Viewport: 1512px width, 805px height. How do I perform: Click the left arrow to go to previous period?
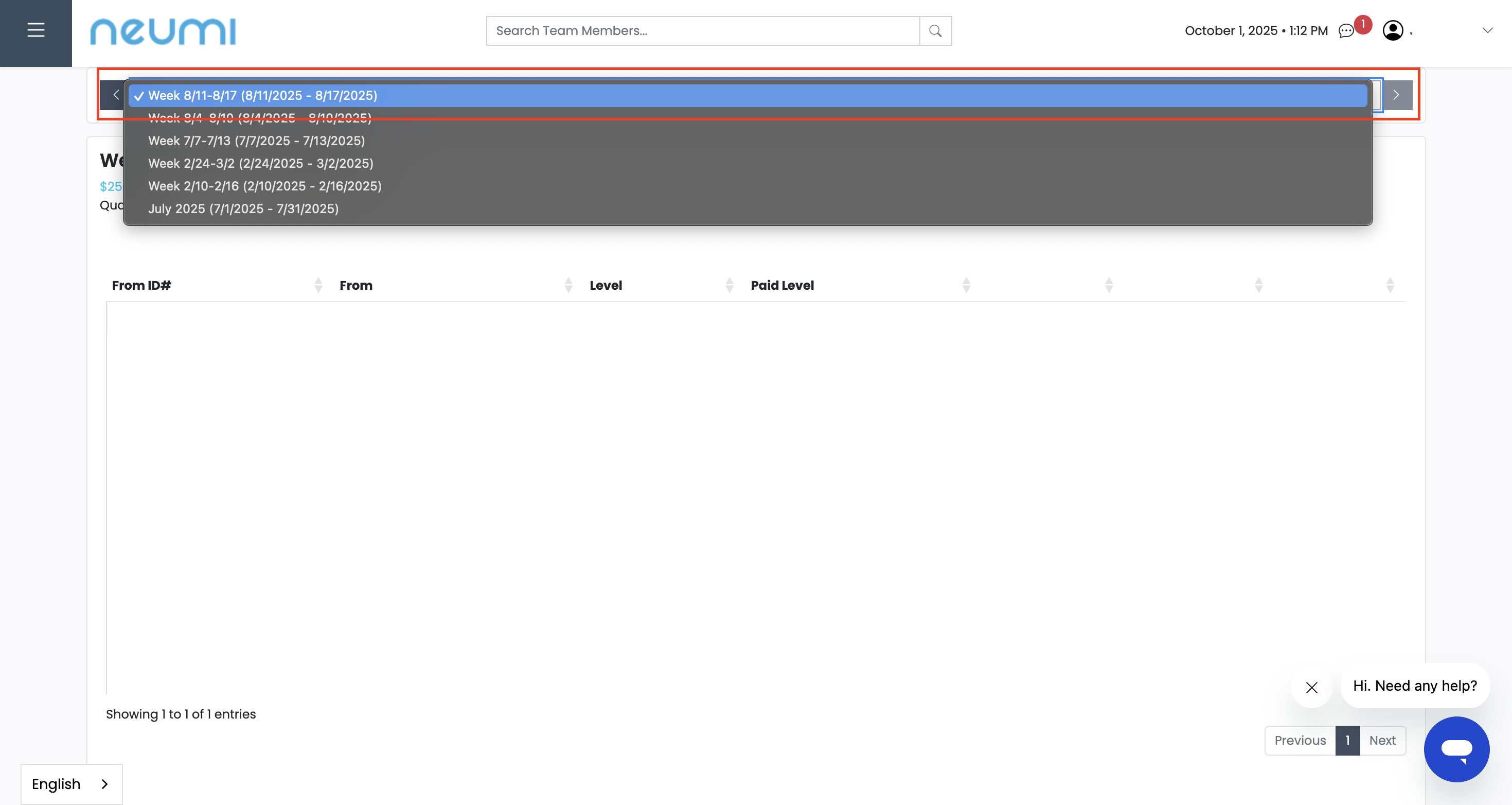point(115,95)
